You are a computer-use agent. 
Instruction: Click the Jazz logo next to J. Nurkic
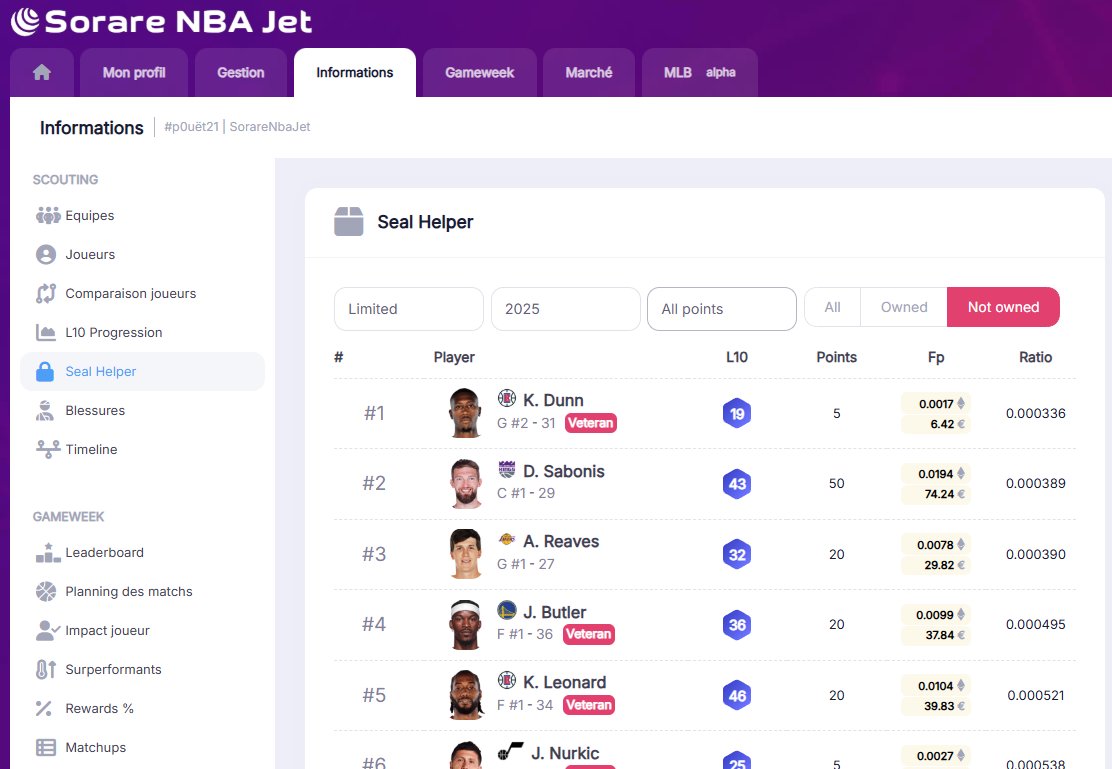pyautogui.click(x=510, y=751)
